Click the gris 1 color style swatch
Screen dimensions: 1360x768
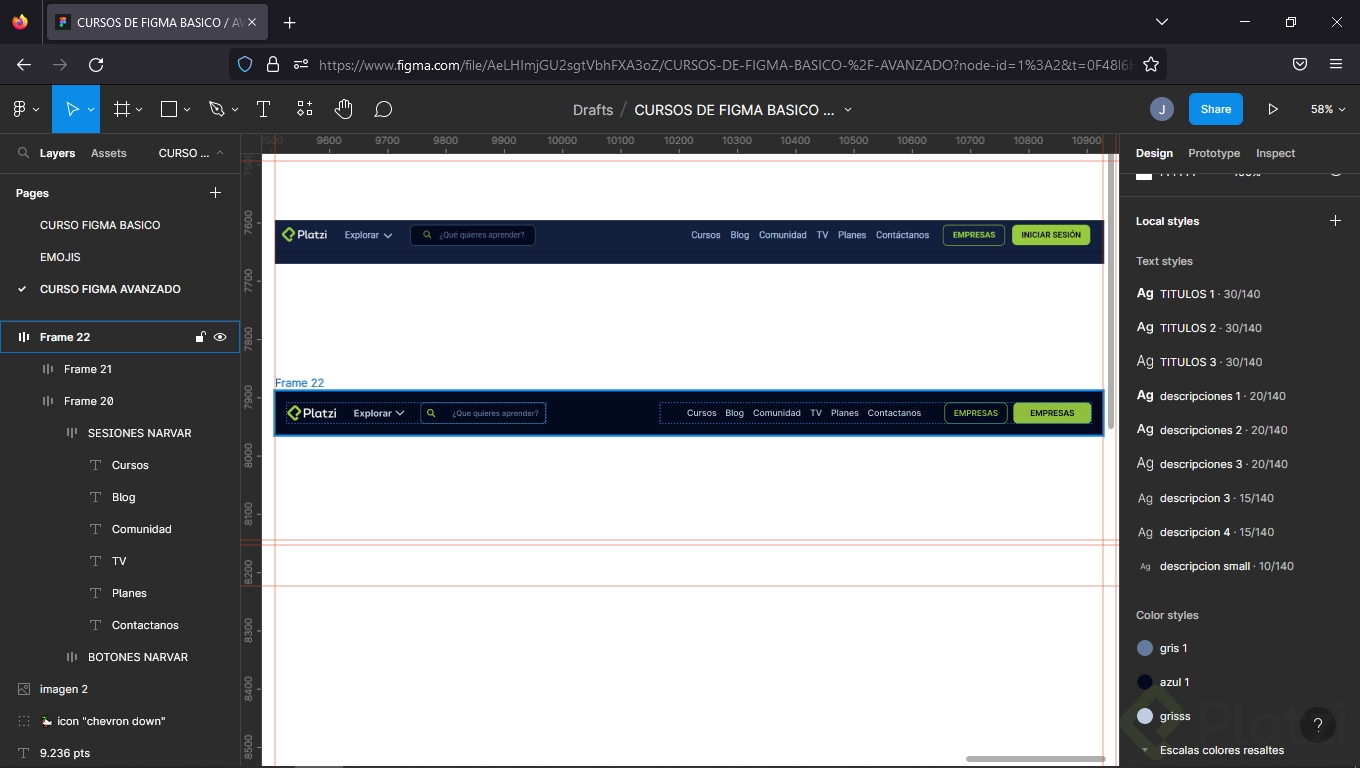(1145, 648)
